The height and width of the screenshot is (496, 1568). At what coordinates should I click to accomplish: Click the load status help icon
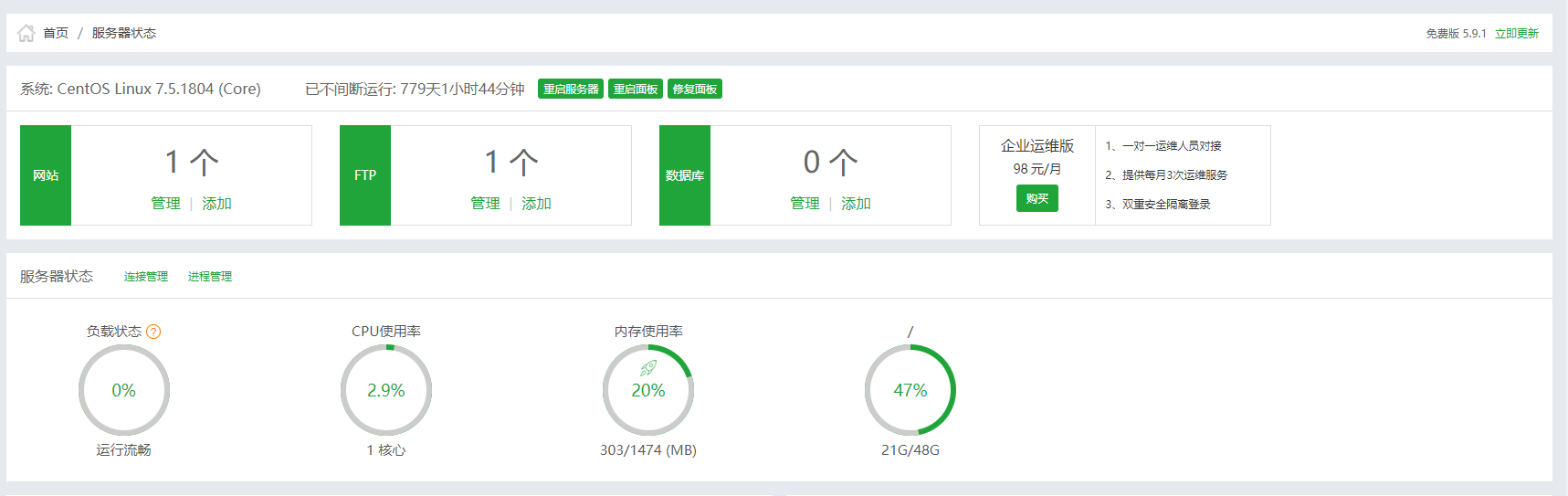(153, 332)
